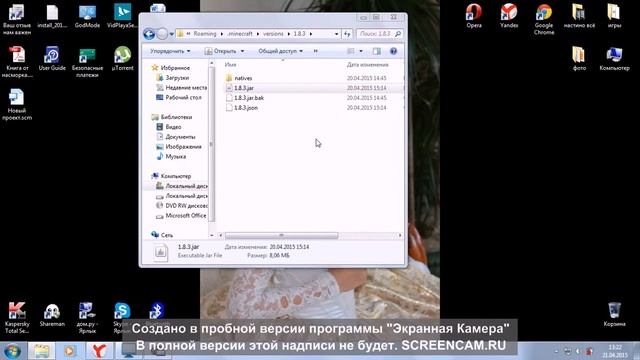
Task: Open recent locations dropdown beside navigation arrows
Action: [x=172, y=34]
